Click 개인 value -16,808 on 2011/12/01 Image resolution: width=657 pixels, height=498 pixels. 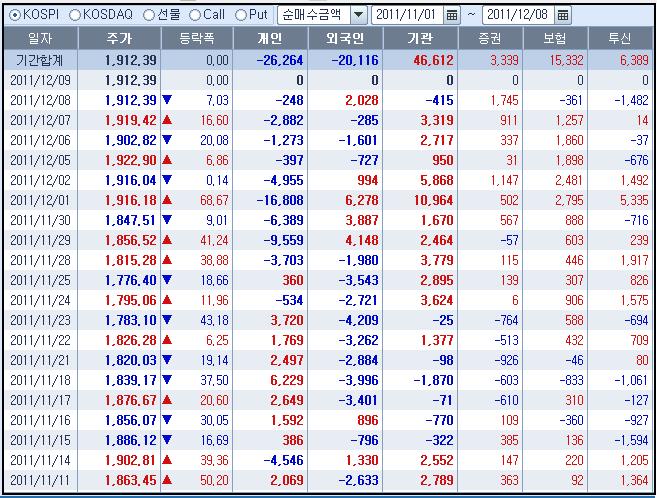(x=280, y=201)
